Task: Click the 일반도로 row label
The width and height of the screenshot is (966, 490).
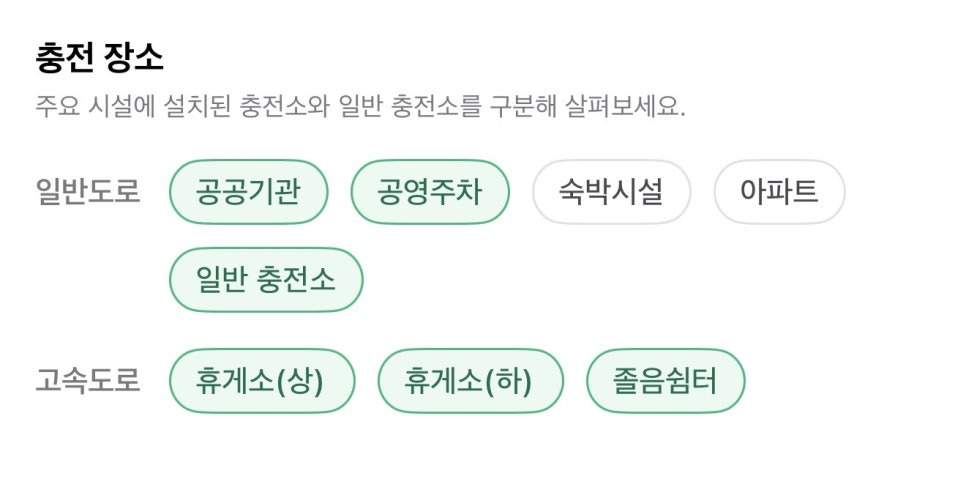Action: (88, 192)
